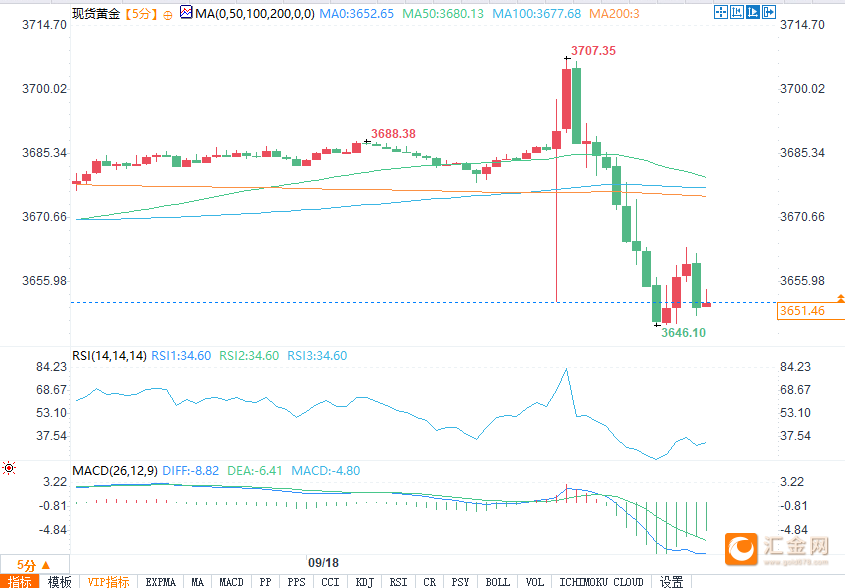The image size is (845, 588).
Task: Click the MA100:3677.68 value
Action: [537, 13]
